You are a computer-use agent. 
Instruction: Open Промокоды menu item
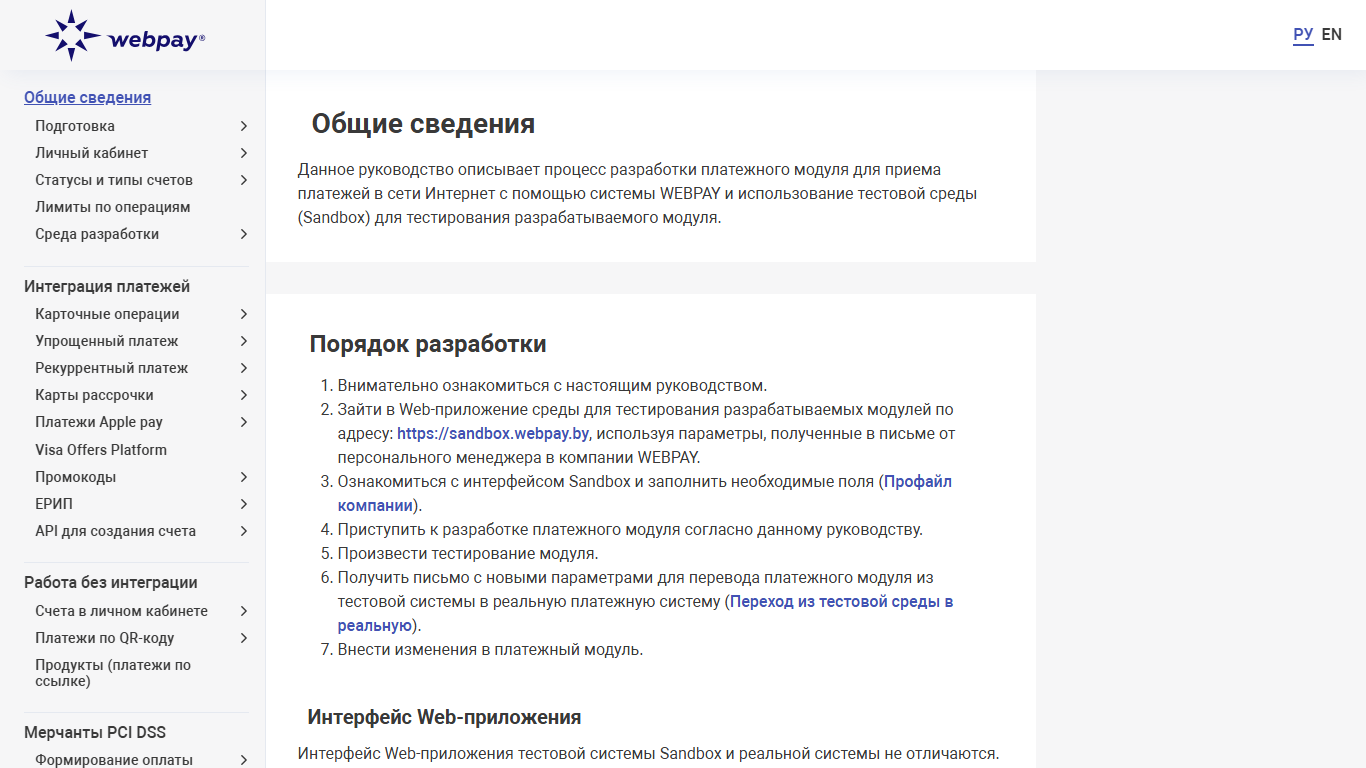[x=76, y=477]
